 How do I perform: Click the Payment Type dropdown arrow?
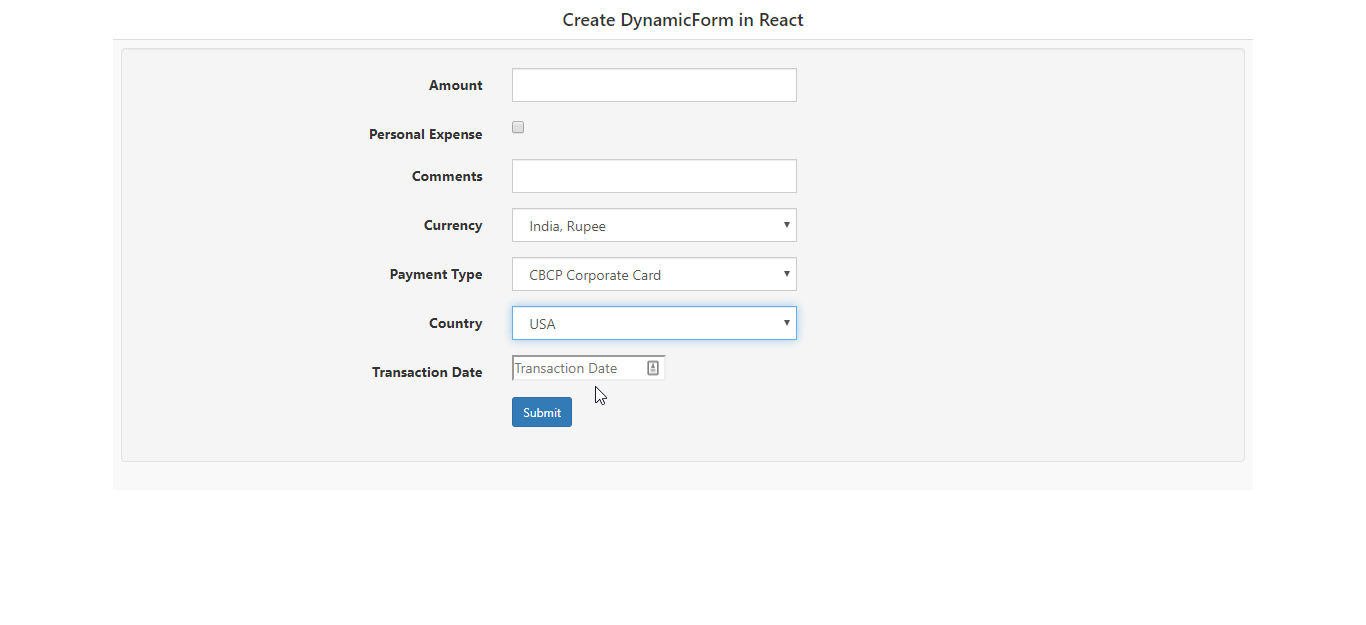787,274
